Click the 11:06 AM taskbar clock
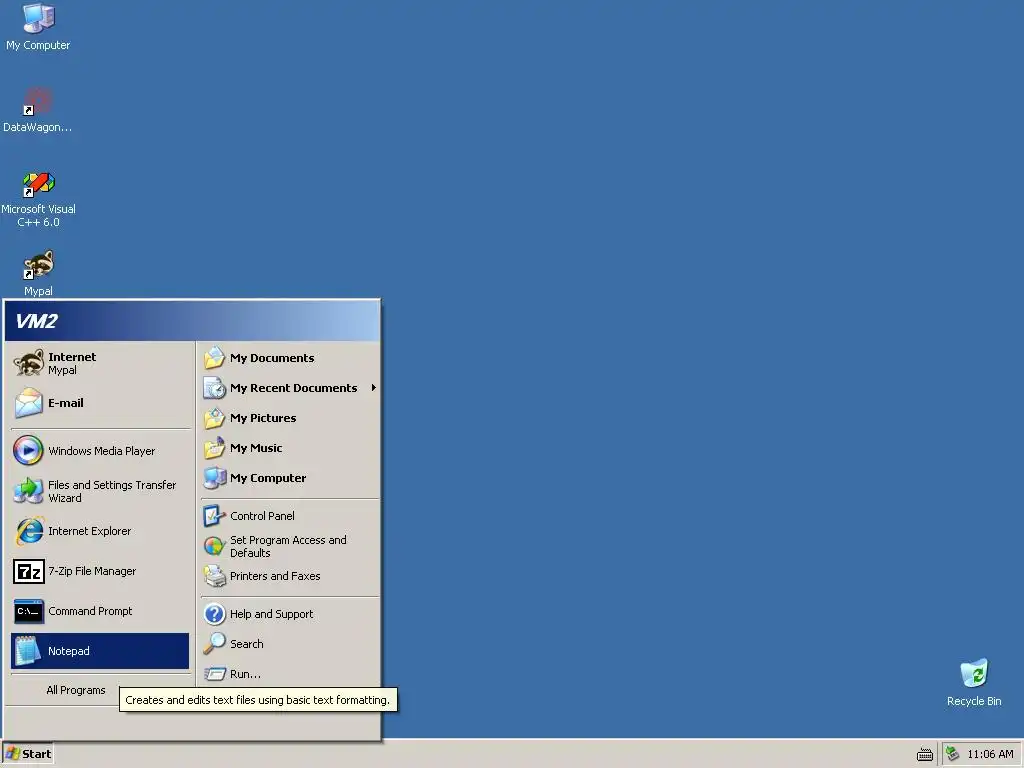Viewport: 1024px width, 768px height. [x=990, y=754]
